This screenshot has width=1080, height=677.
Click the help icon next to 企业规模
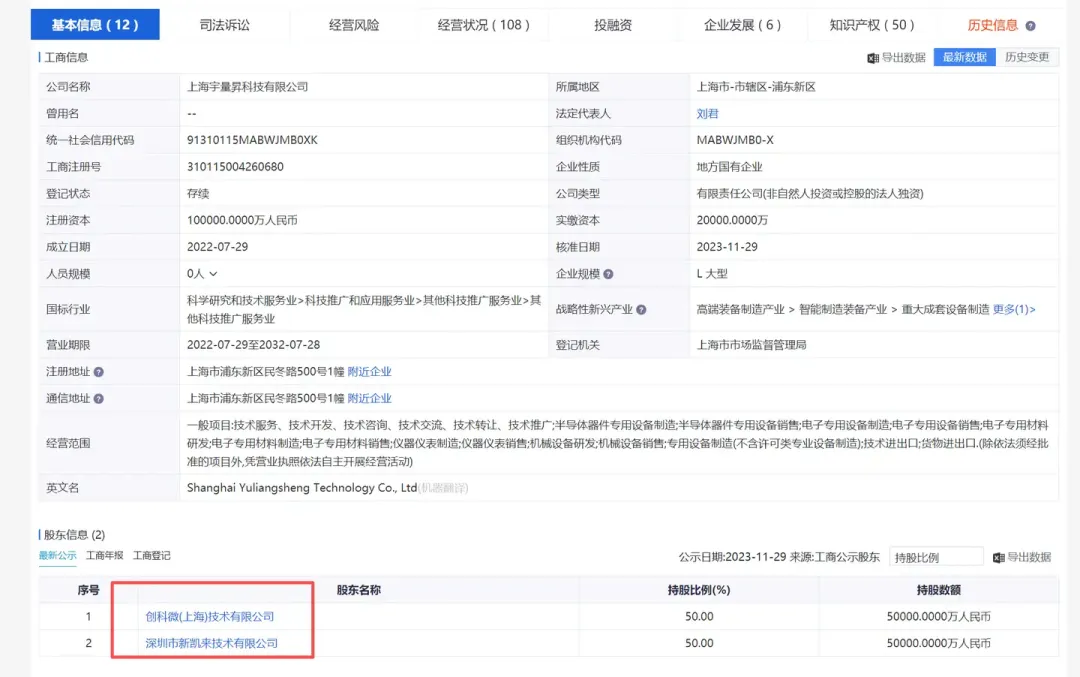[x=608, y=274]
